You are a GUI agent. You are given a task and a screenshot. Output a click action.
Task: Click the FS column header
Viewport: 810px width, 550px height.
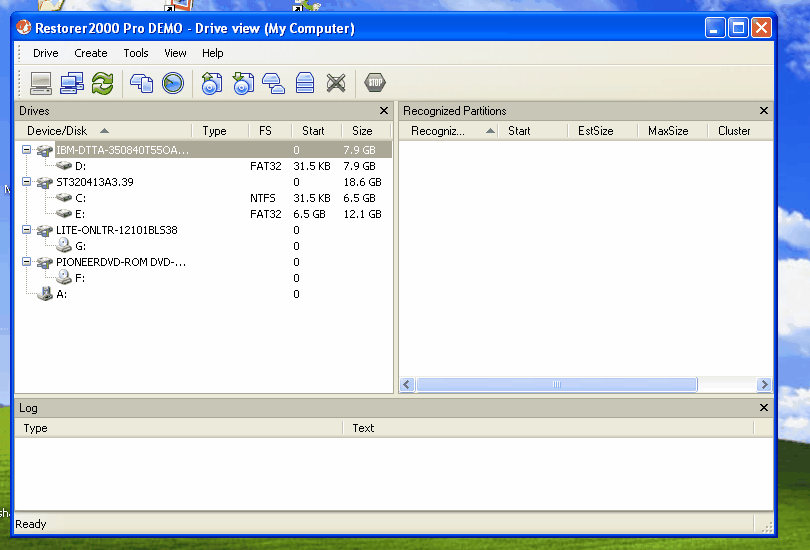click(x=270, y=131)
